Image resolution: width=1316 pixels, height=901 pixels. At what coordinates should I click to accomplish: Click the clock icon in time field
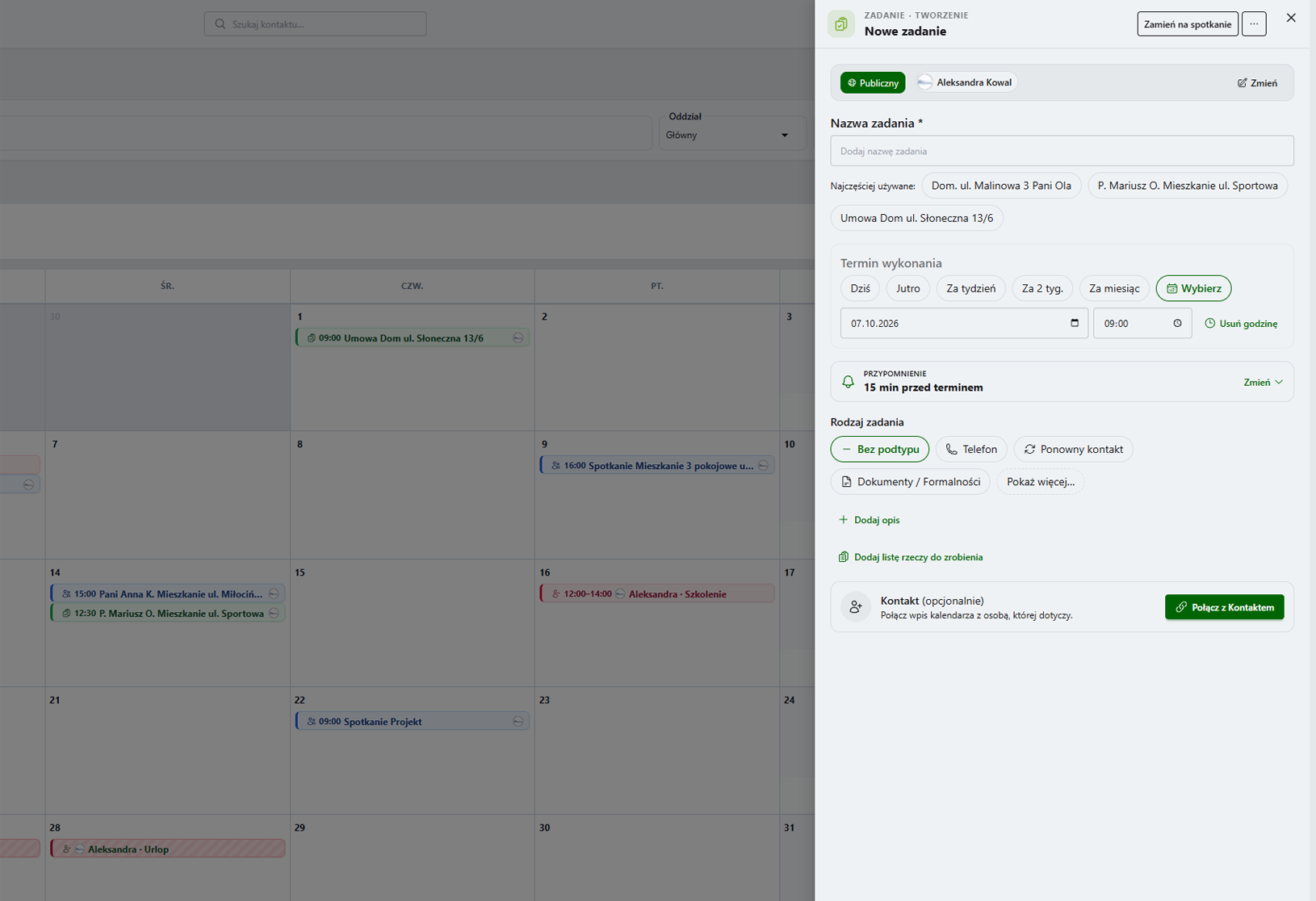(1177, 323)
